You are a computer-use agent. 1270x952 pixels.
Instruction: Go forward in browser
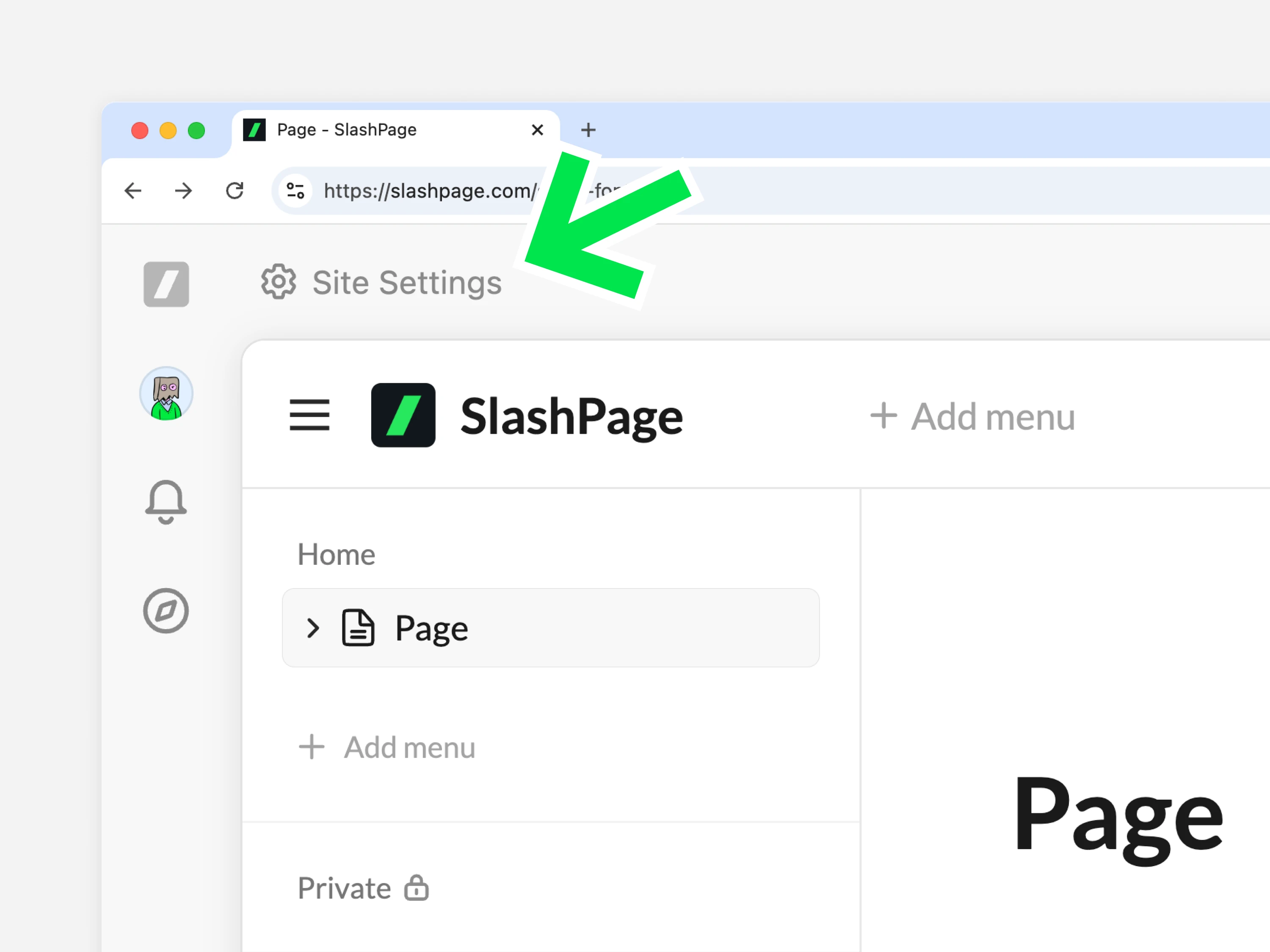[x=184, y=190]
